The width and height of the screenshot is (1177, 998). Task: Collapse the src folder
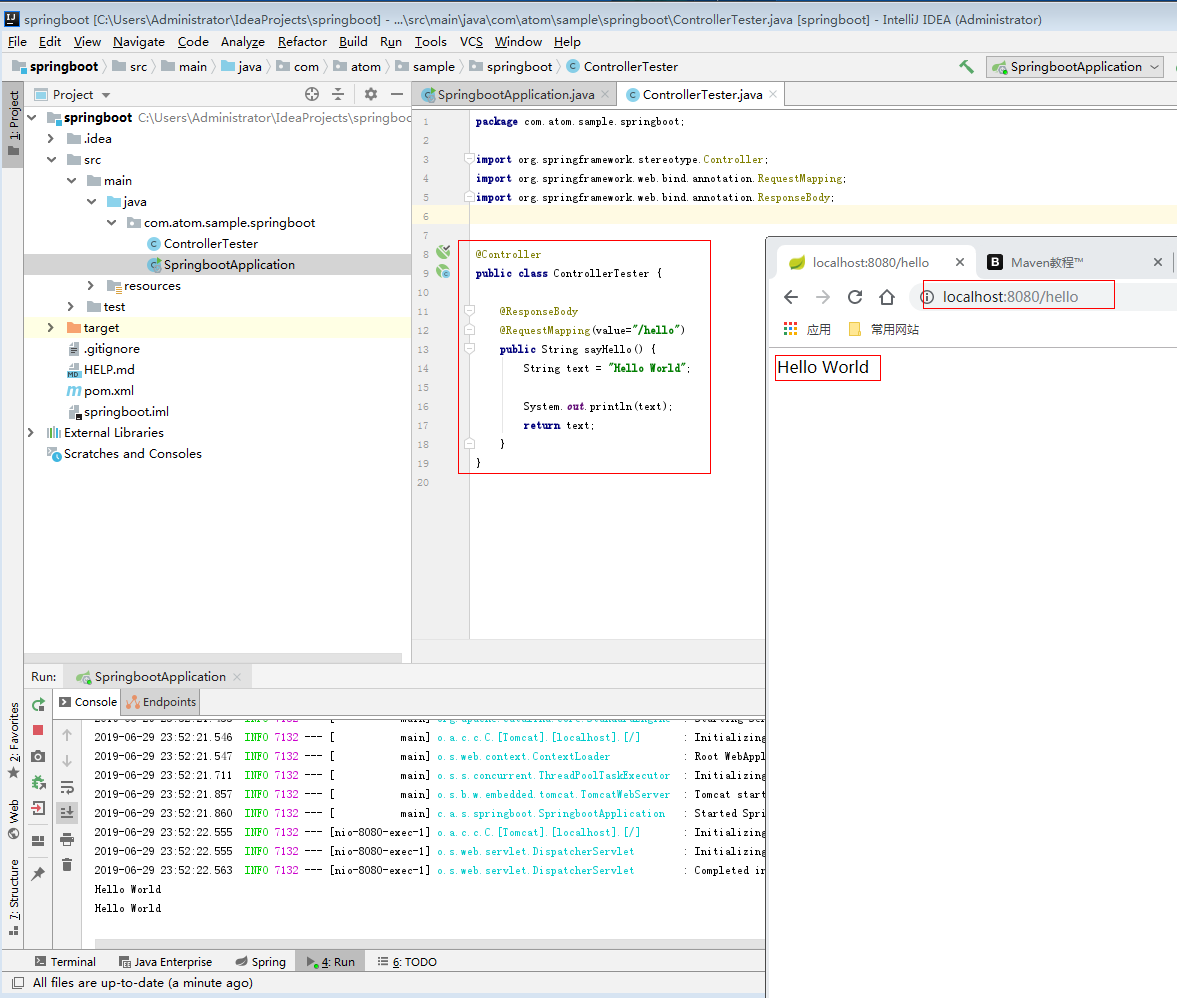coord(51,160)
